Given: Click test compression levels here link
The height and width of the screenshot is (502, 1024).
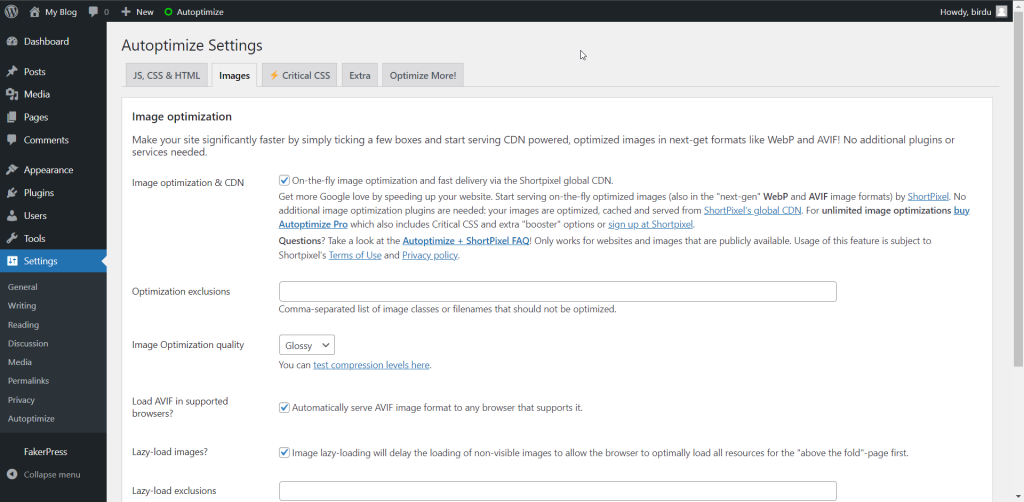Looking at the screenshot, I should [372, 365].
